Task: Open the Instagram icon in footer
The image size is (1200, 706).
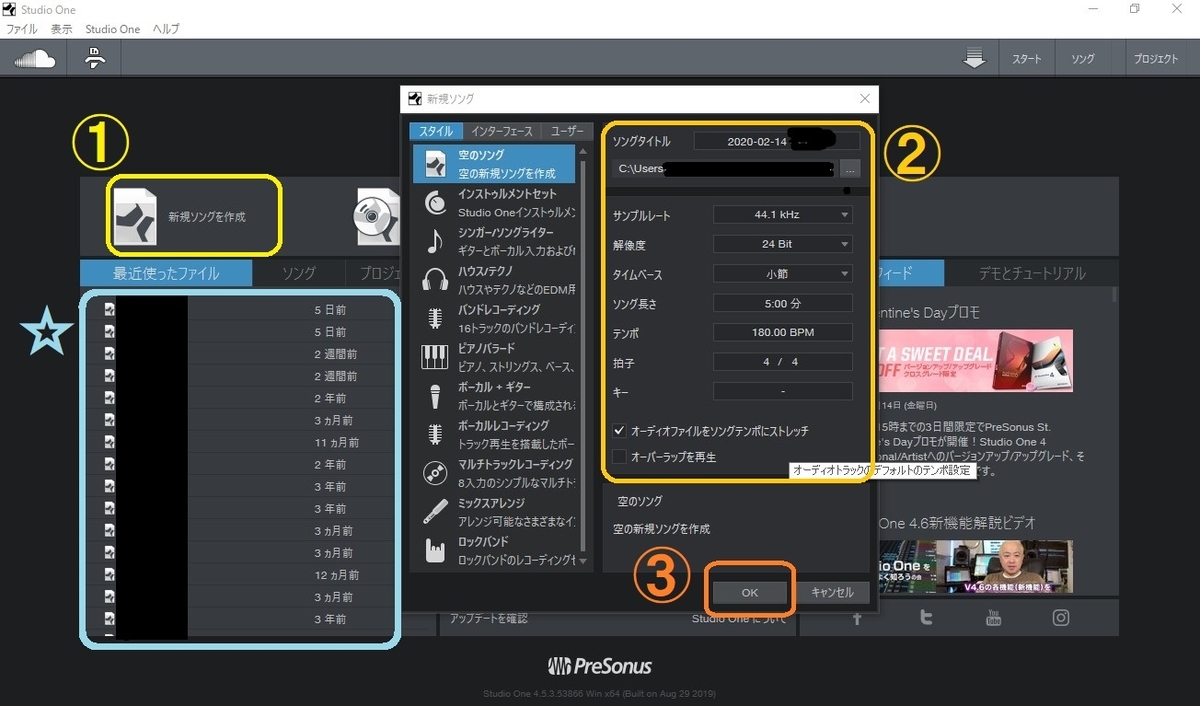Action: point(1061,618)
